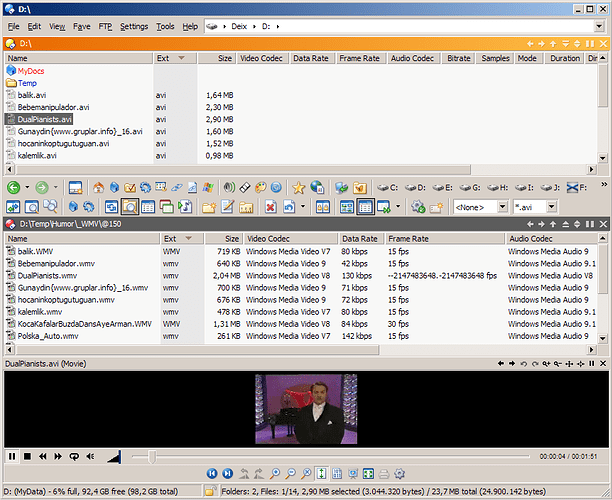Viewport: 612px width, 500px height.
Task: Go to next file in viewer
Action: 228,474
